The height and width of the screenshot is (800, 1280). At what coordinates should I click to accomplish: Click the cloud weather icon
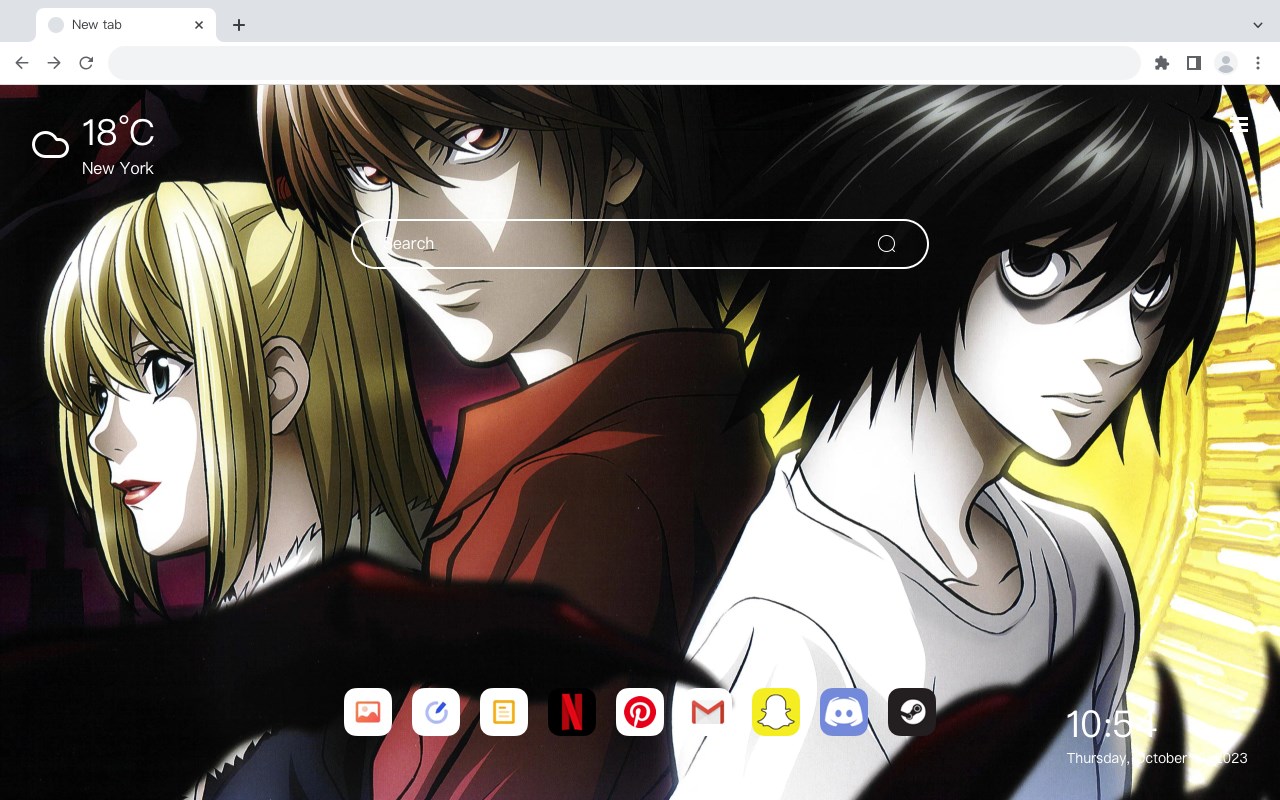pos(50,145)
